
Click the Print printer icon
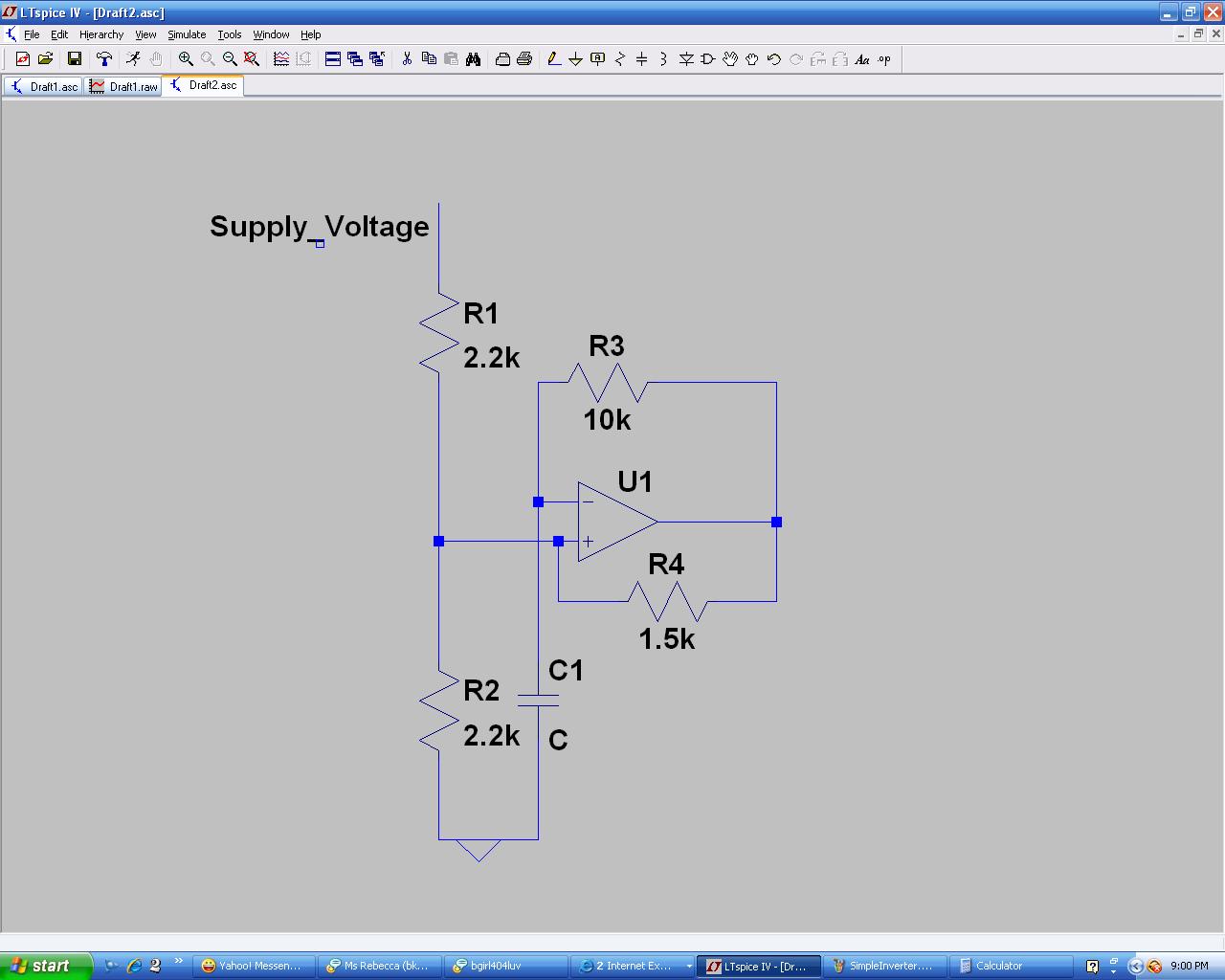(x=524, y=59)
